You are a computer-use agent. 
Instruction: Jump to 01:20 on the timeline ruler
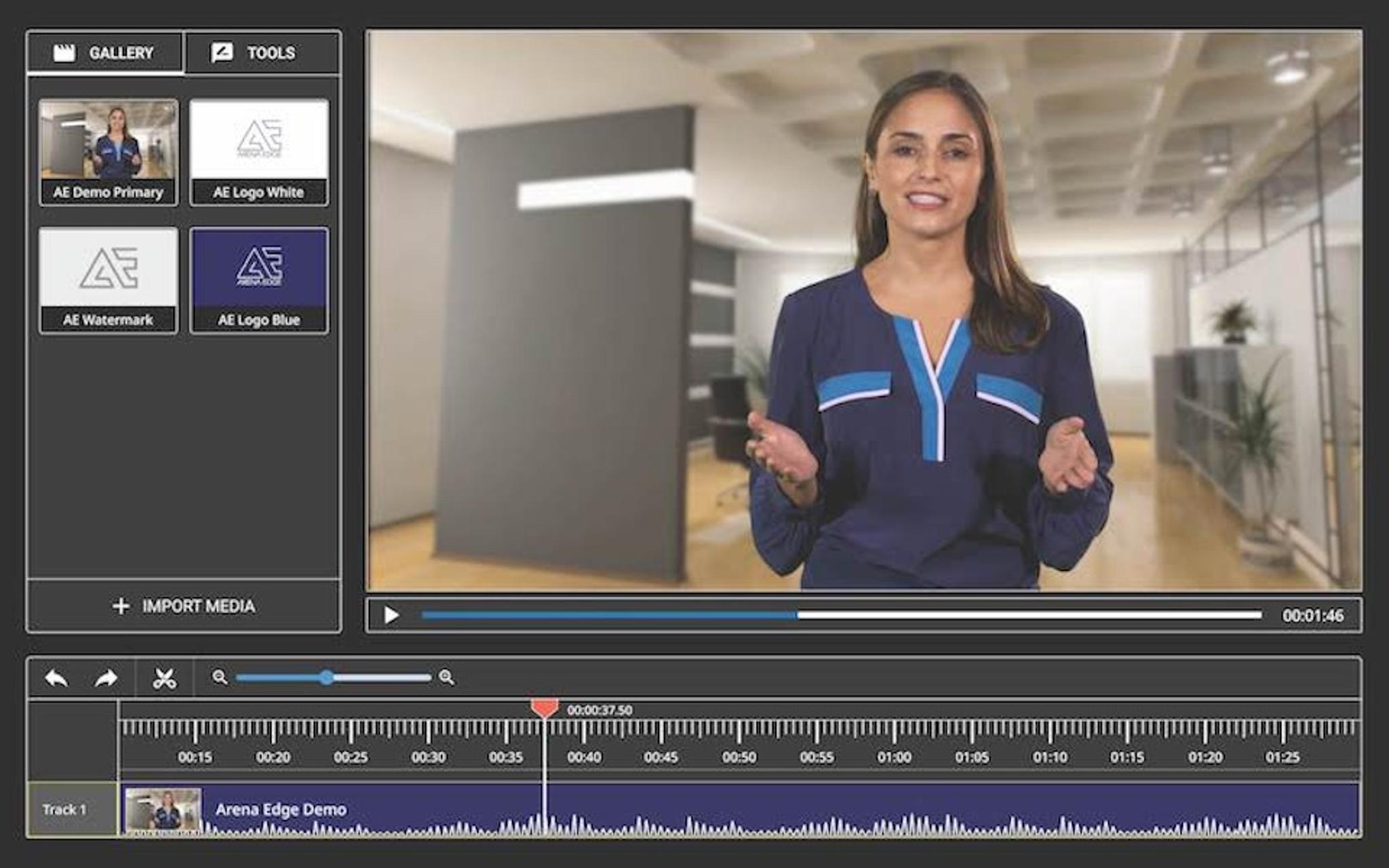coord(1205,757)
